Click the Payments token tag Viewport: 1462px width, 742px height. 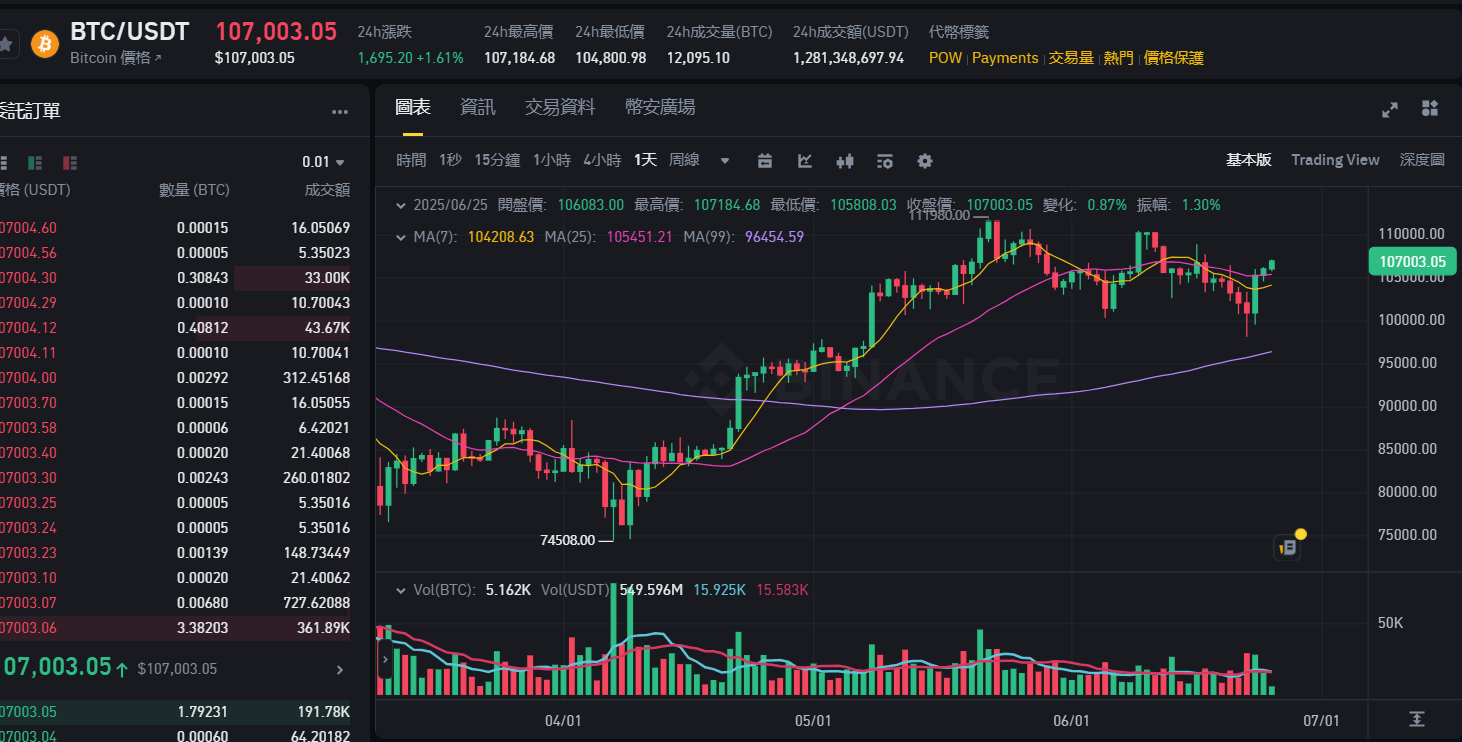(x=1005, y=58)
